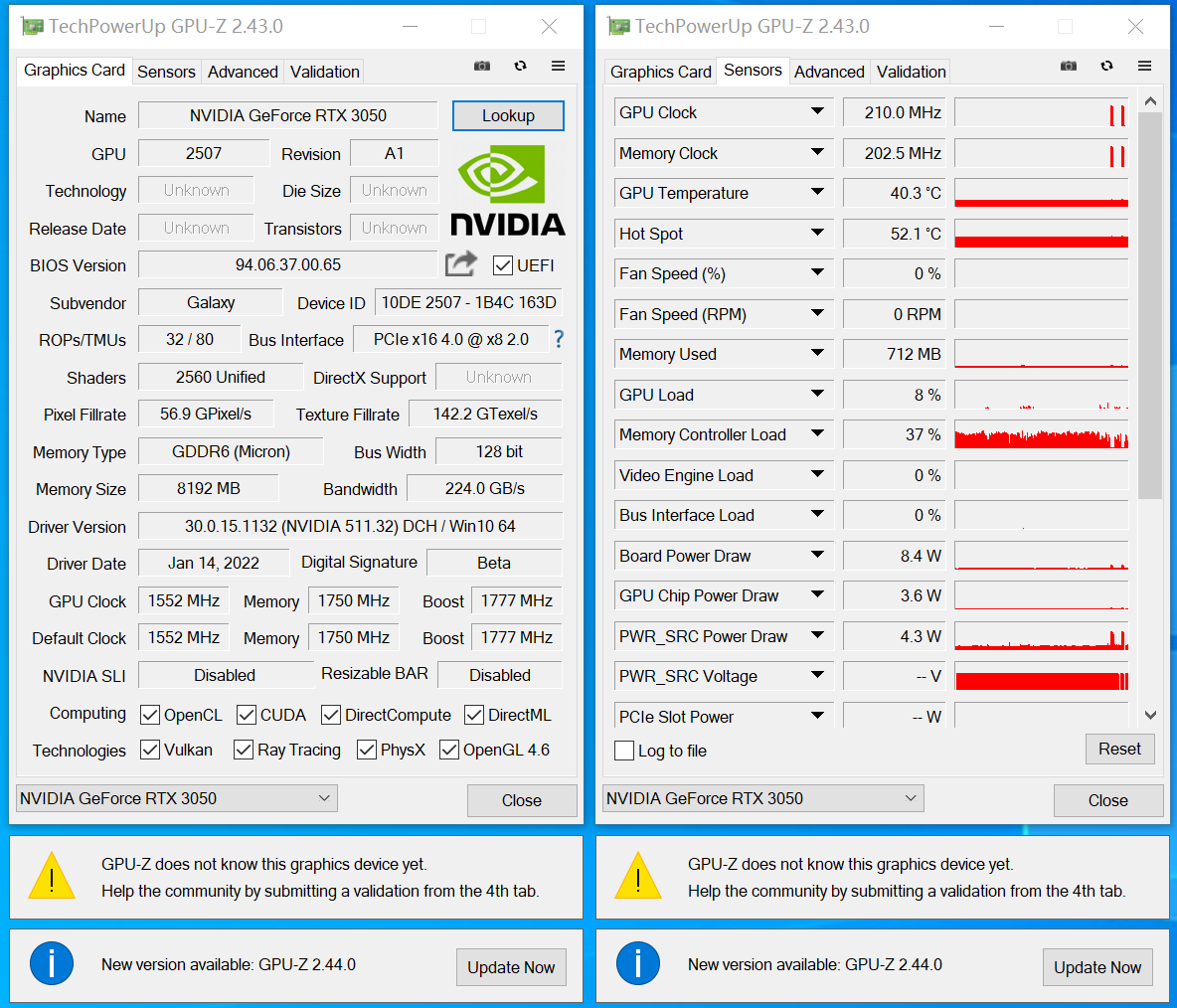The width and height of the screenshot is (1177, 1008).
Task: Click the NVIDIA logo image
Action: point(507,191)
